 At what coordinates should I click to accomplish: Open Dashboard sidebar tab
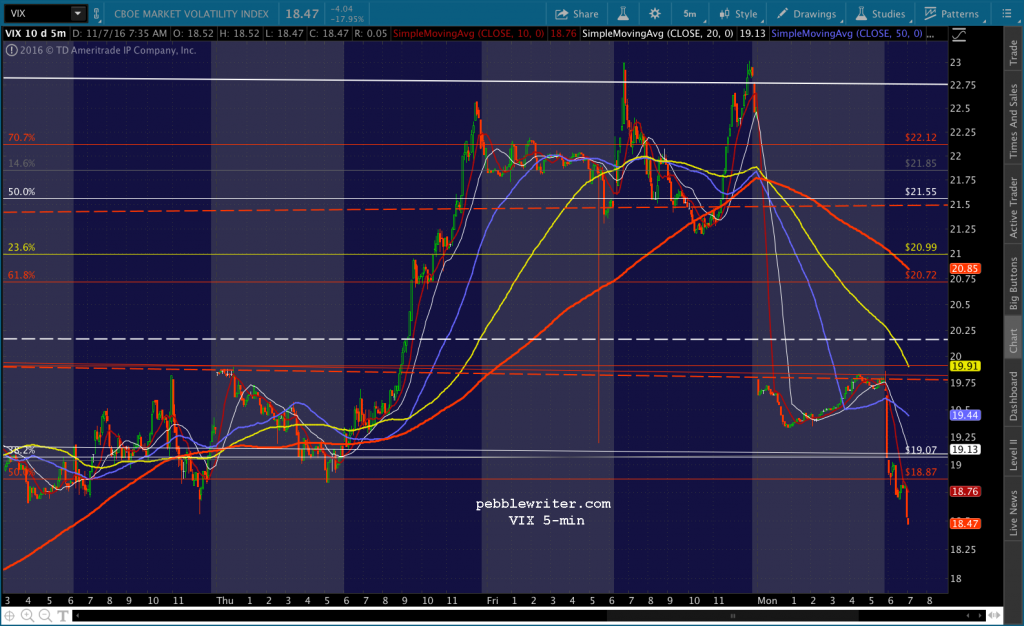pos(1014,396)
